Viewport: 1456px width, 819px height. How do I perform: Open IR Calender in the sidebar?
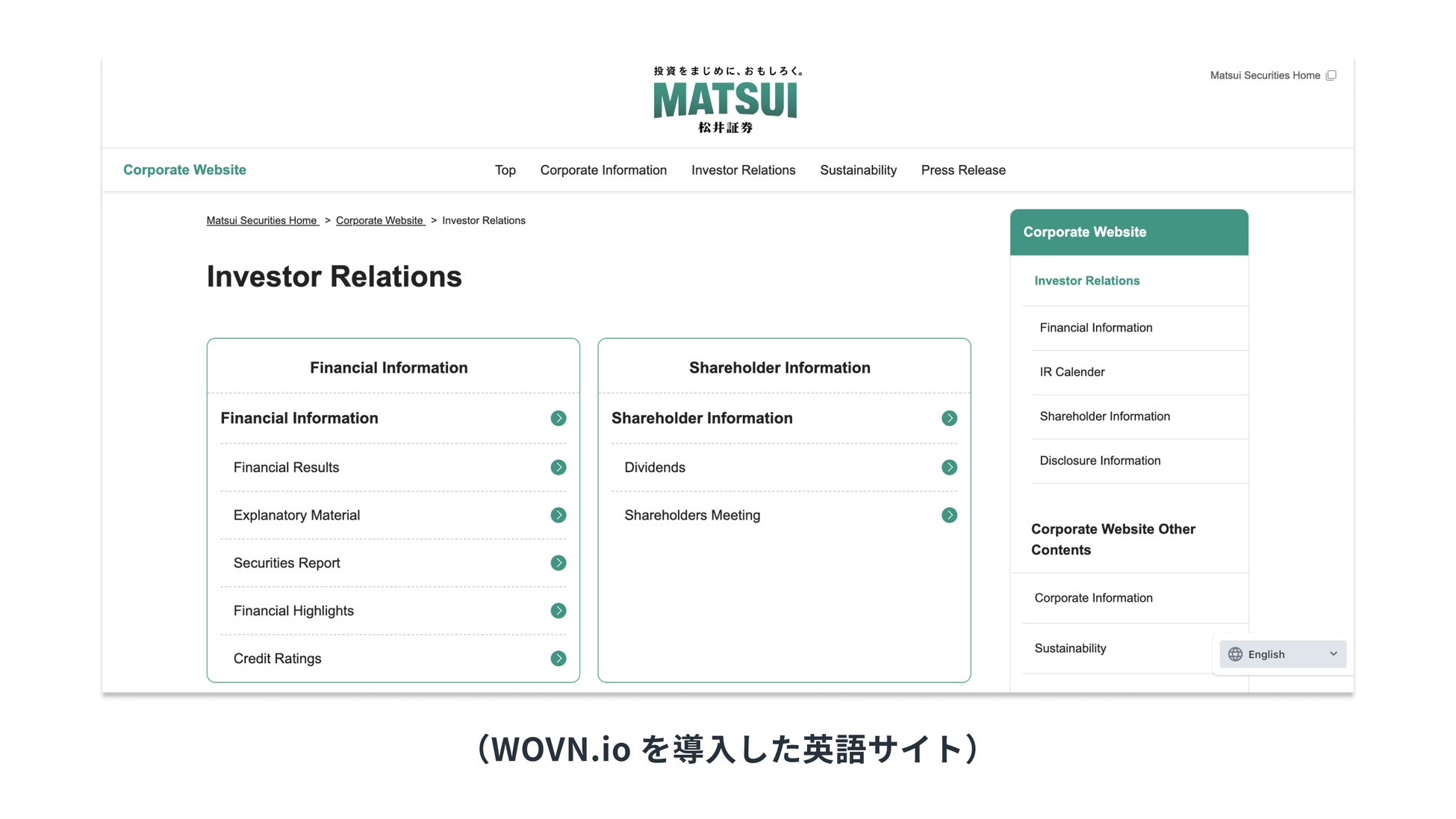point(1071,372)
